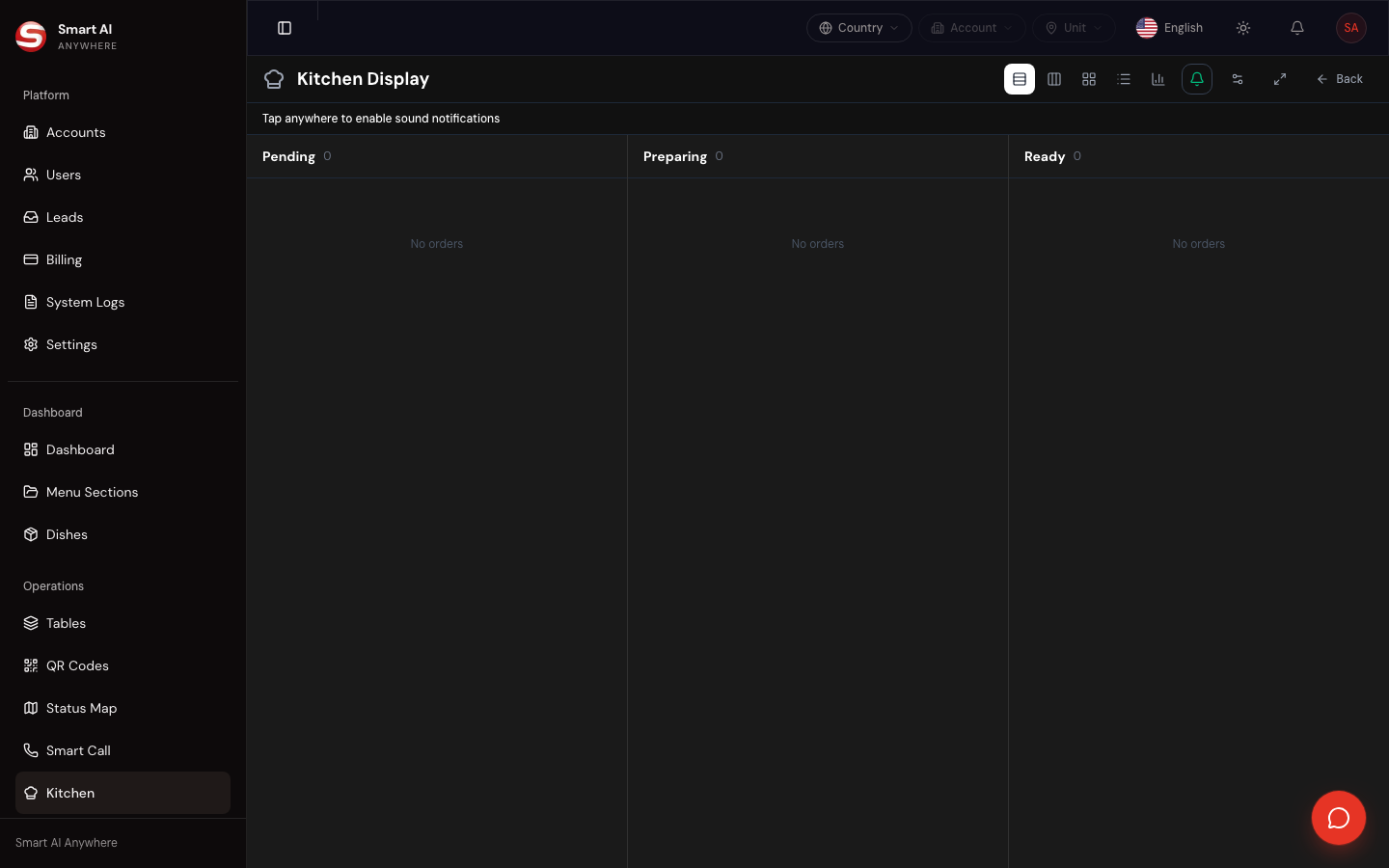
Task: Open the red chat support bubble
Action: [x=1339, y=818]
